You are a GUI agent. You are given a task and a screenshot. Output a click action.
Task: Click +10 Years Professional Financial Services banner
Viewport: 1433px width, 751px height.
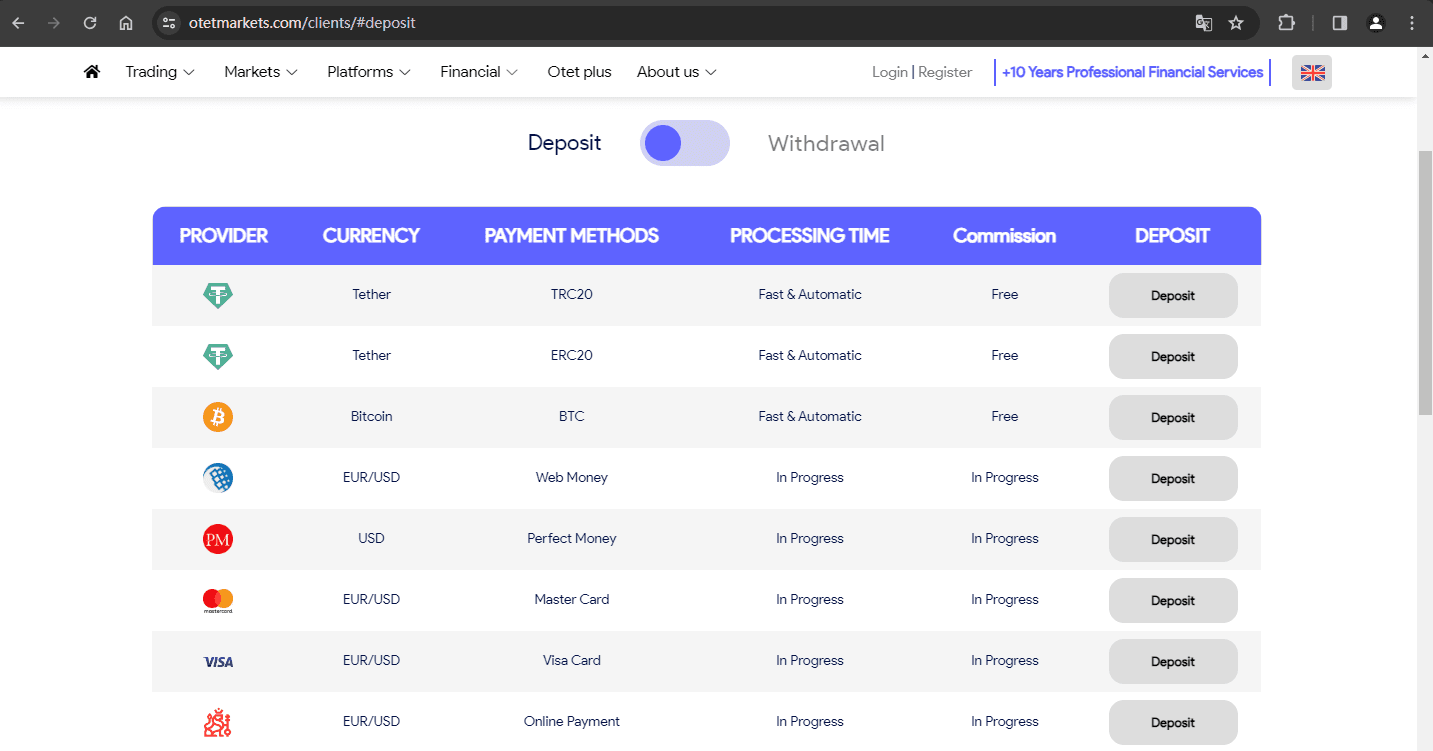point(1132,72)
